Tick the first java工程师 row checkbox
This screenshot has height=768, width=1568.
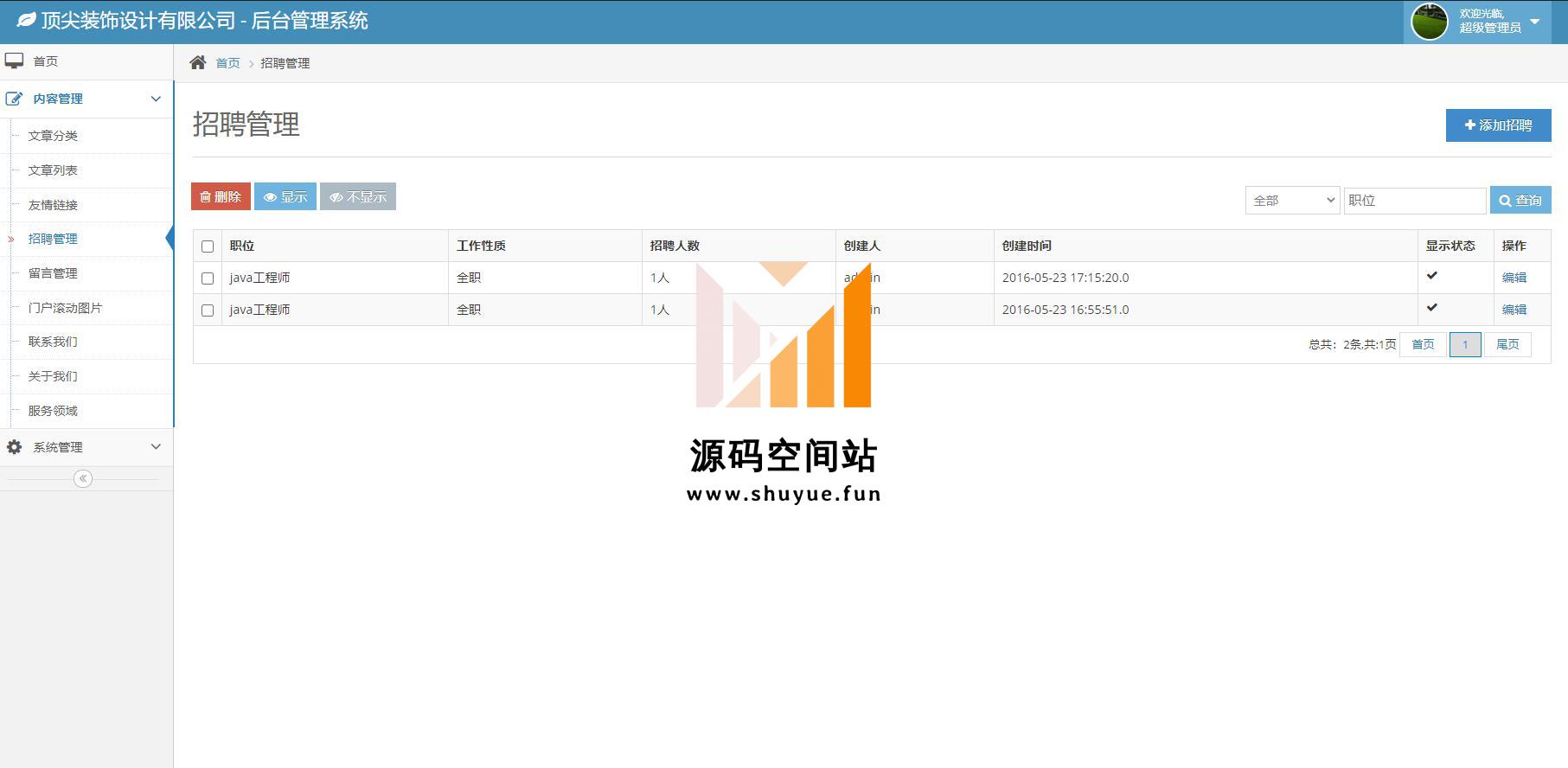[208, 278]
